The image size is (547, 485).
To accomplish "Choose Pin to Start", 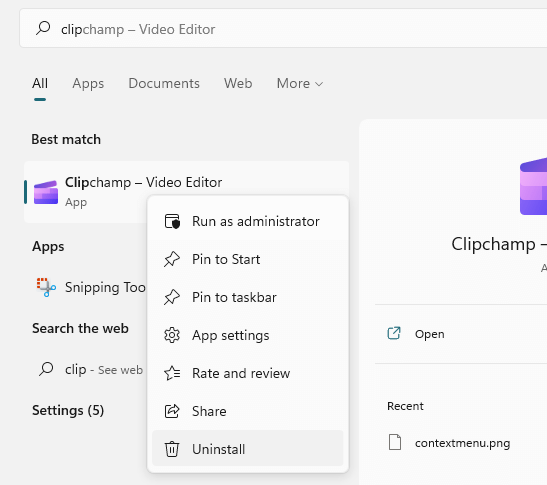I will point(248,259).
